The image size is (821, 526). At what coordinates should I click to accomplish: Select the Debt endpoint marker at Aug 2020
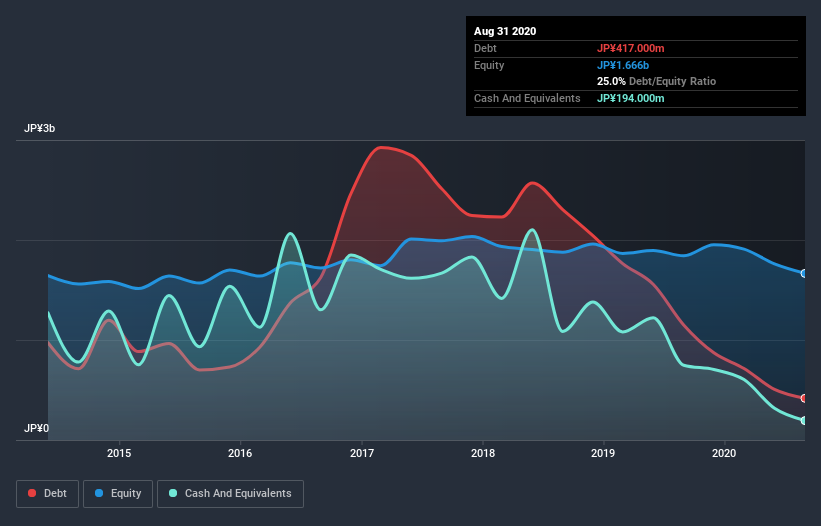coord(804,398)
